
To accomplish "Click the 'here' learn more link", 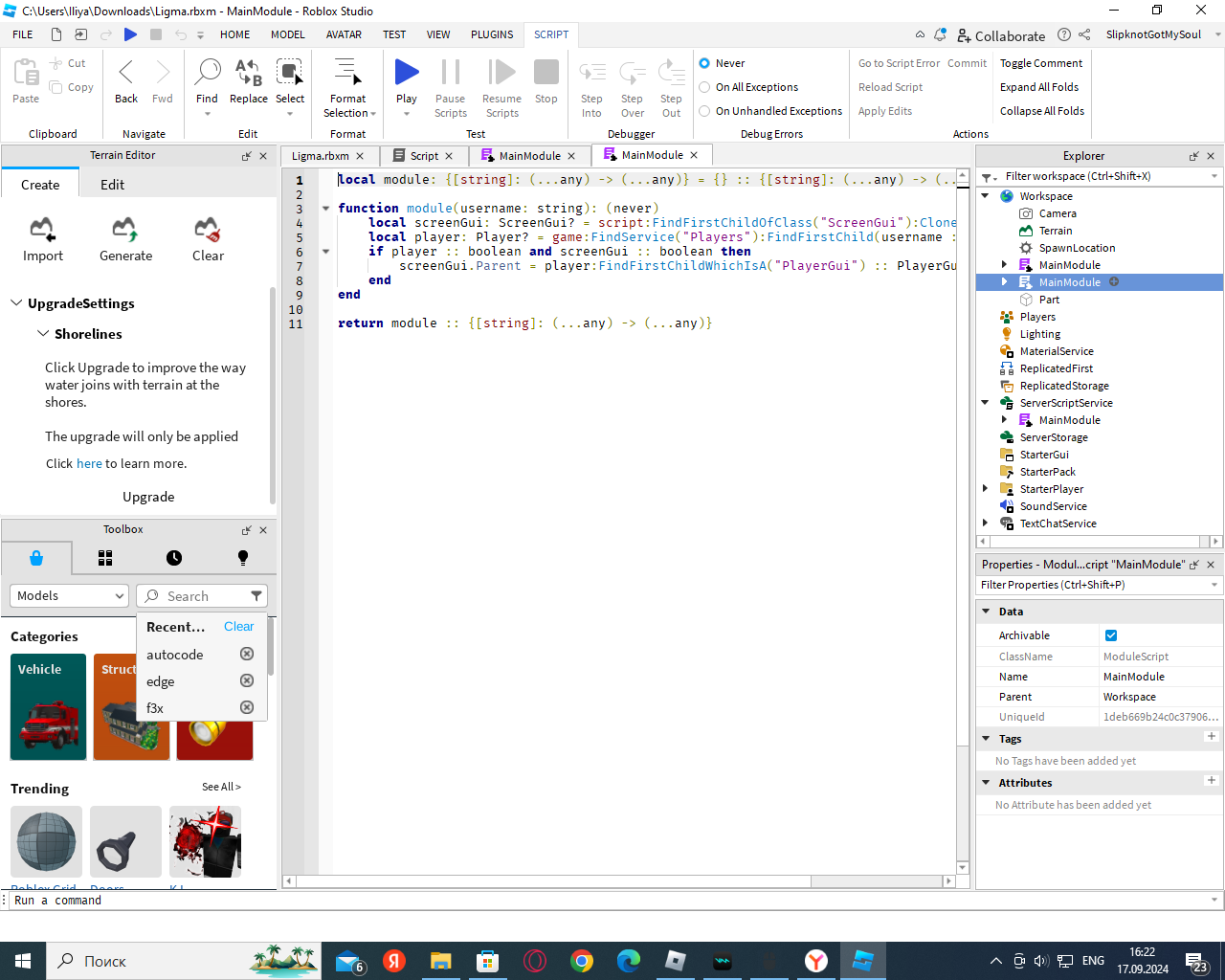I will pos(89,463).
